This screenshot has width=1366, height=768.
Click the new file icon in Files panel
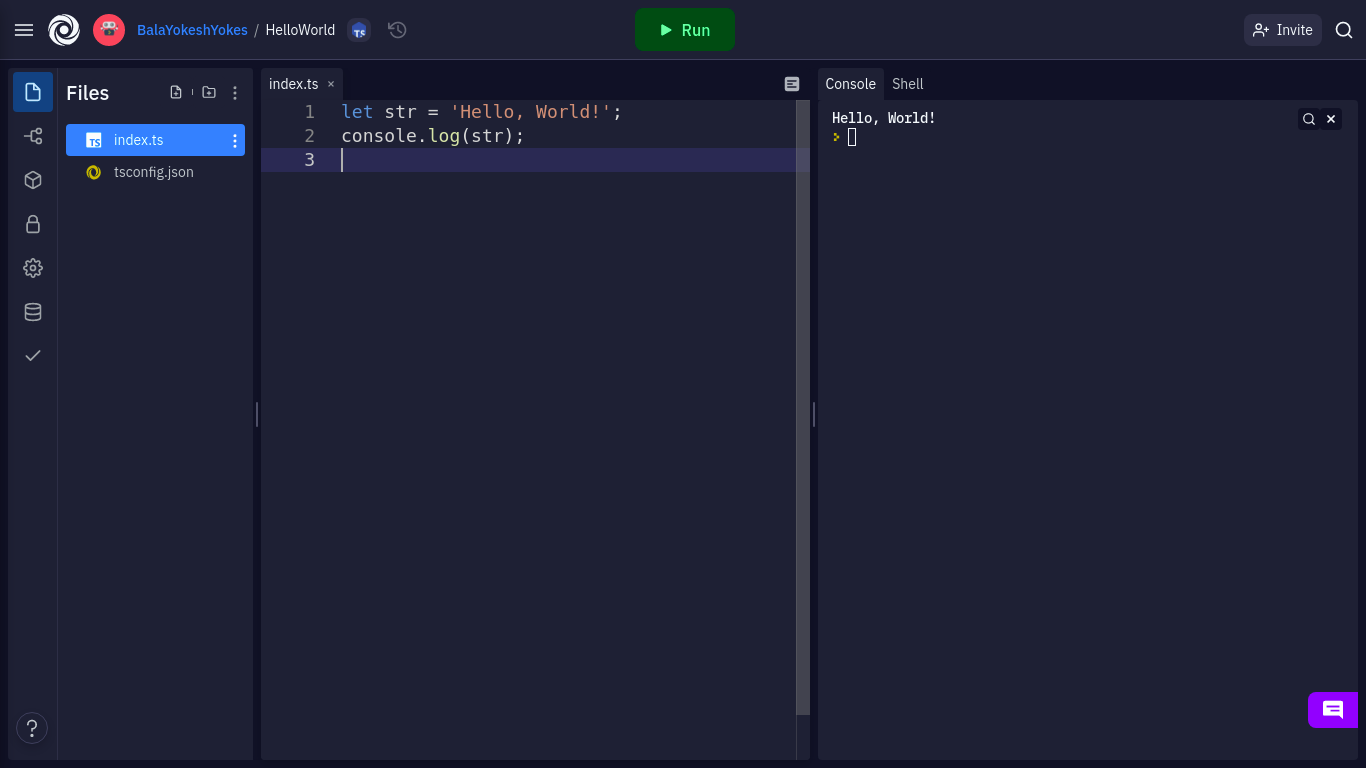coord(176,91)
